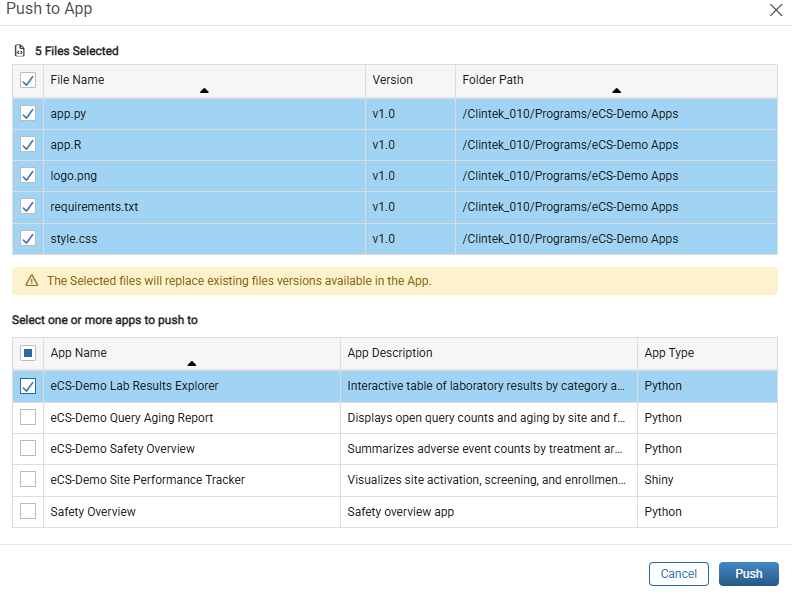Uncheck the app.R file checkbox
Viewport: 792px width, 601px height.
point(28,145)
